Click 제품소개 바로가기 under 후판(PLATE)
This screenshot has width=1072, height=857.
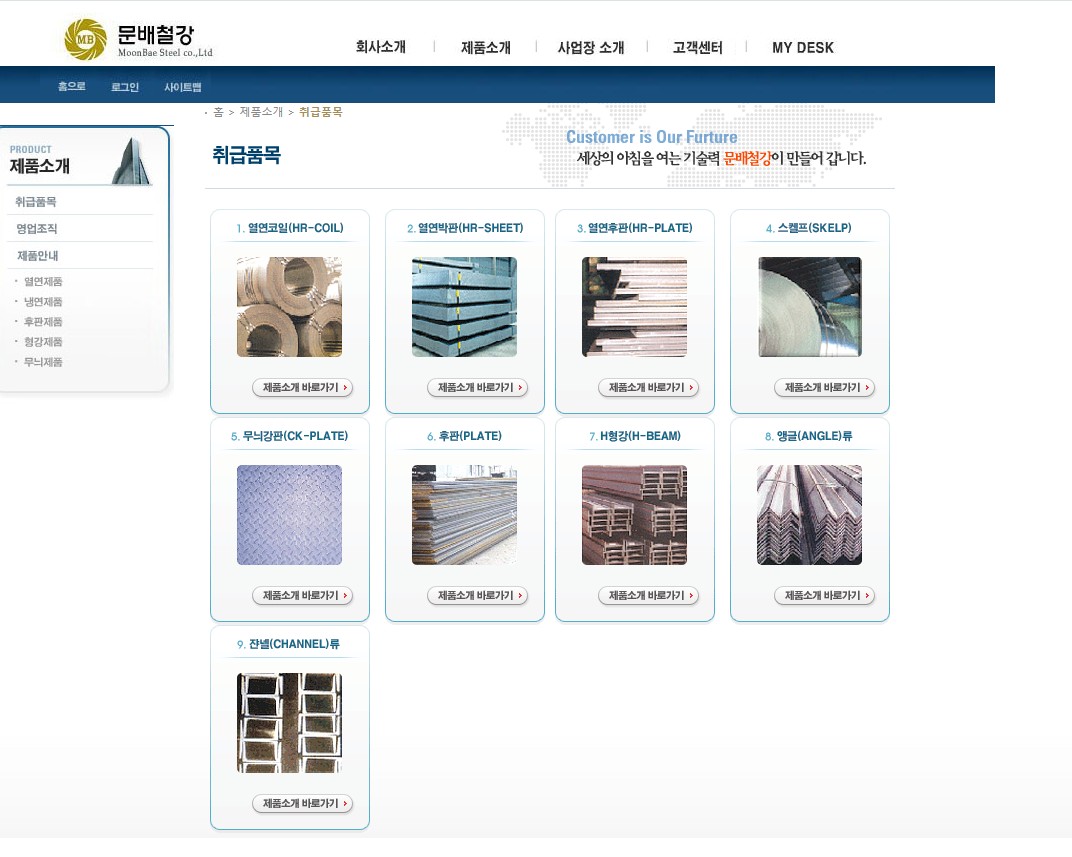(x=477, y=595)
